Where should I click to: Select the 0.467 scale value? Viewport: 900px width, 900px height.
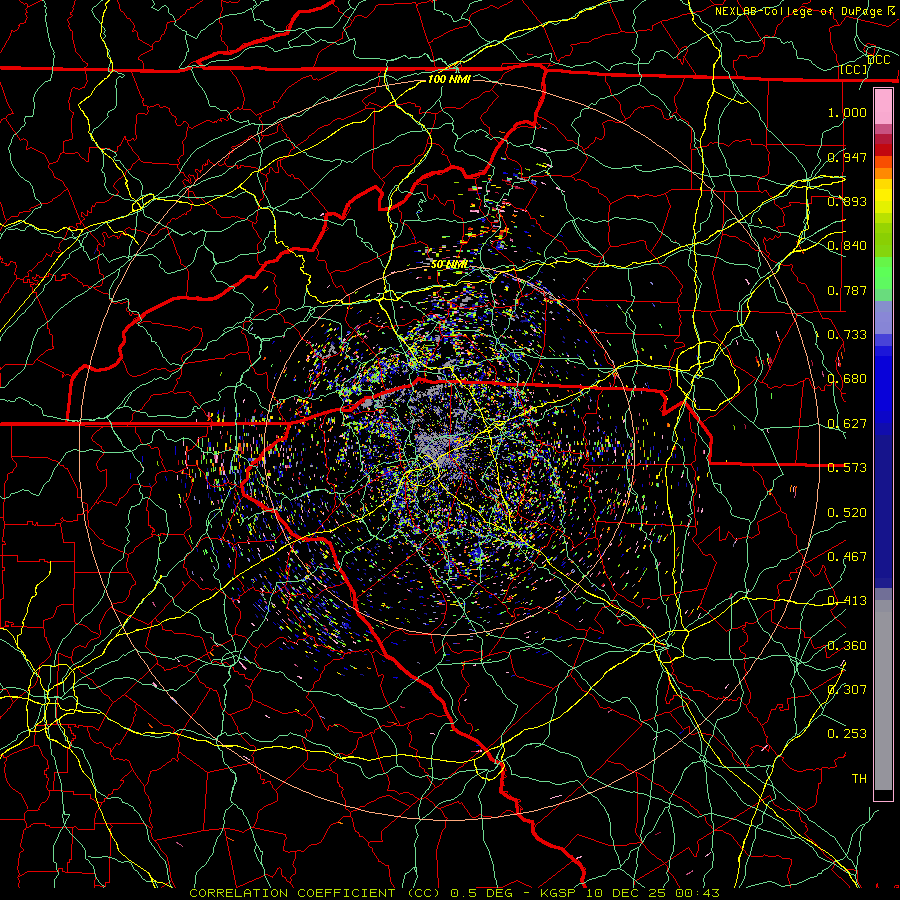[x=847, y=557]
